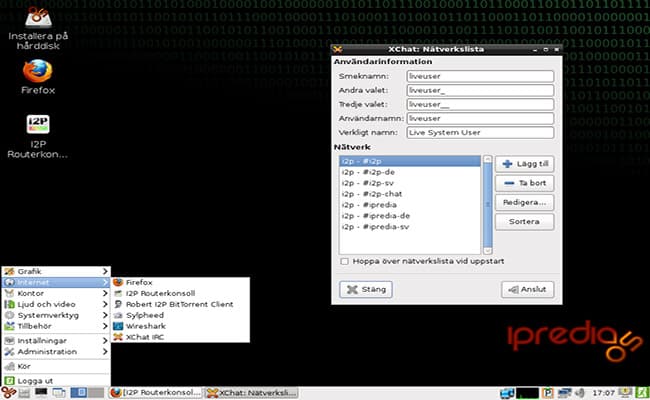Screen dimensions: 650x400
Task: Click the green logout icon at the taskbar's end
Action: coord(642,393)
